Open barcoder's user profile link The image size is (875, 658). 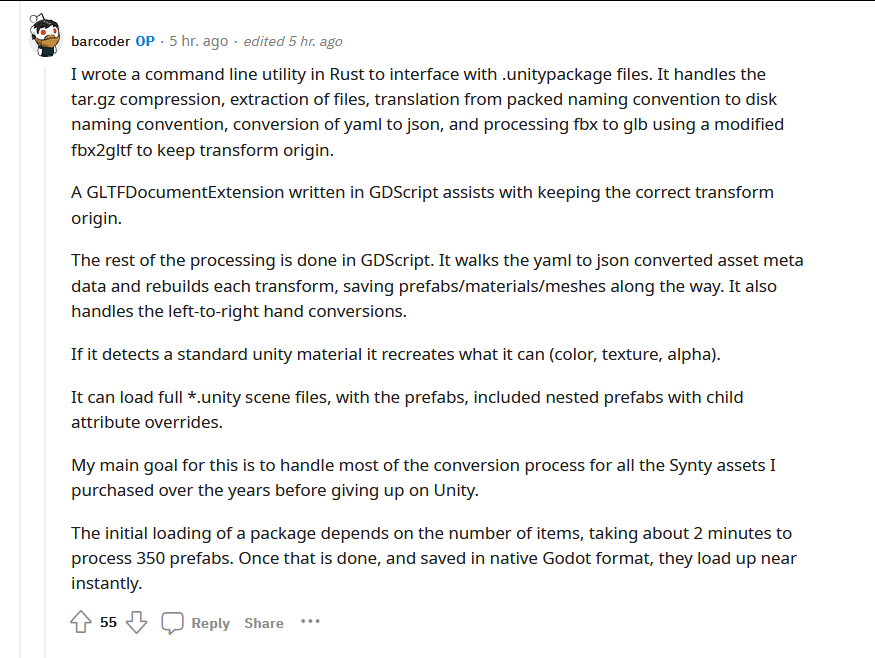[x=100, y=41]
